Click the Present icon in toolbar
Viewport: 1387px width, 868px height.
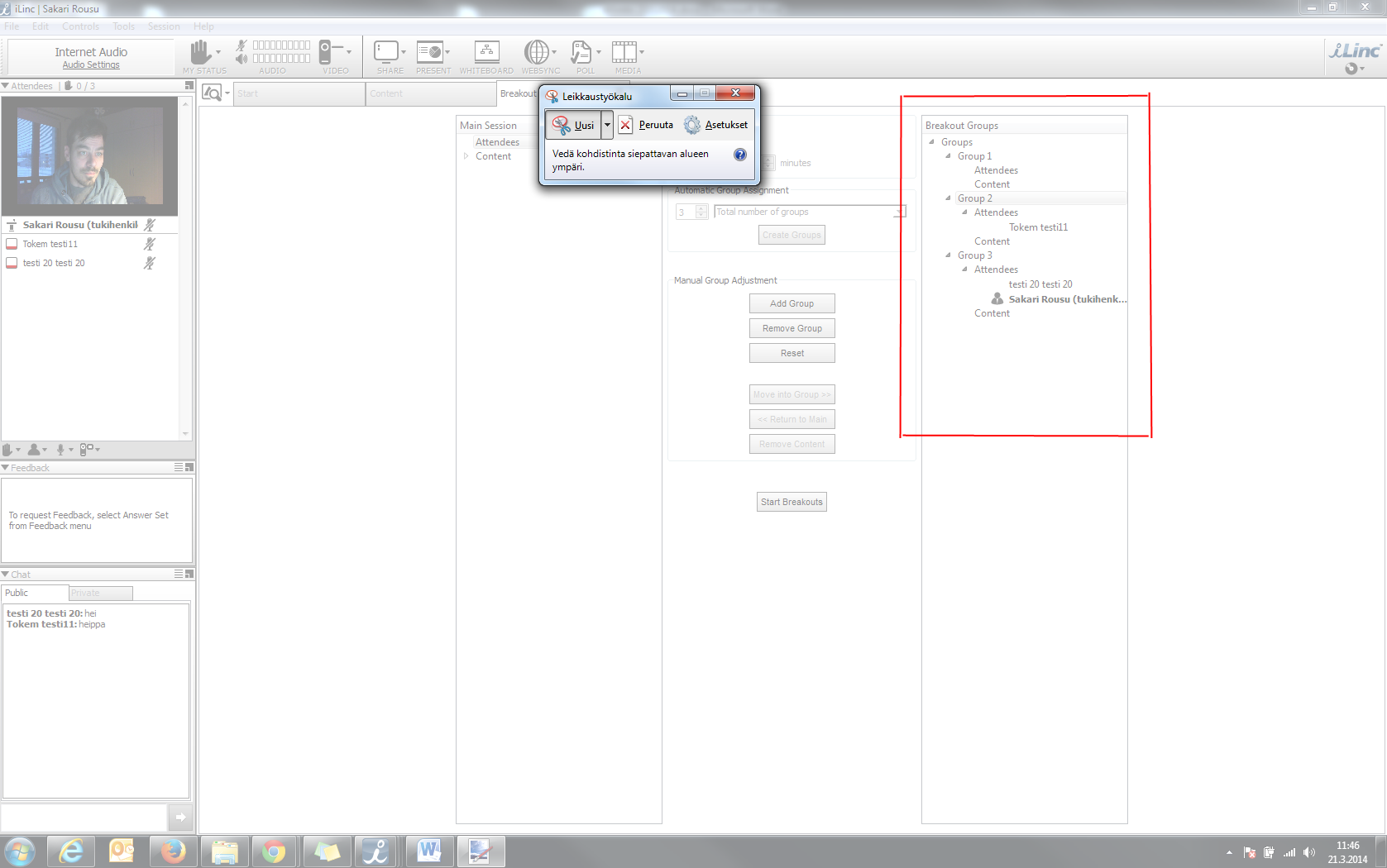[x=430, y=52]
